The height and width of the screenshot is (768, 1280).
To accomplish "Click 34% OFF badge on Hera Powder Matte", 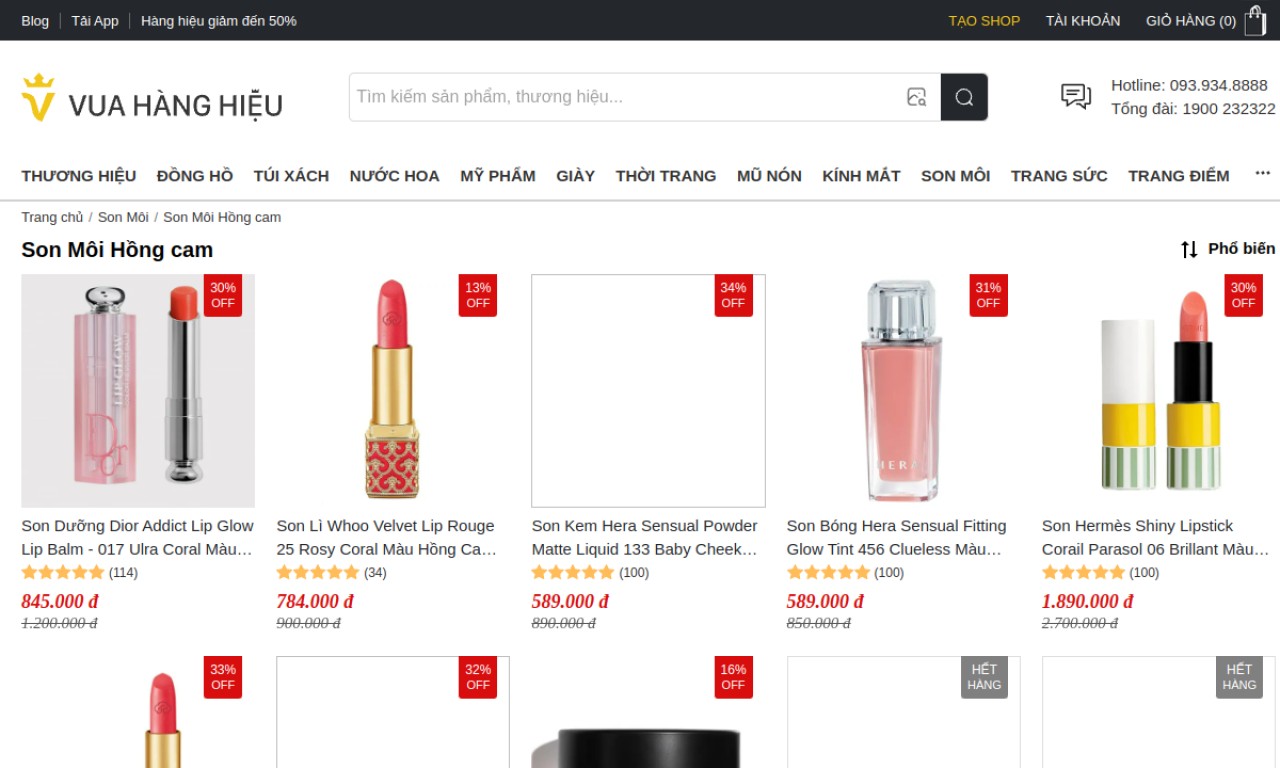I will [733, 295].
